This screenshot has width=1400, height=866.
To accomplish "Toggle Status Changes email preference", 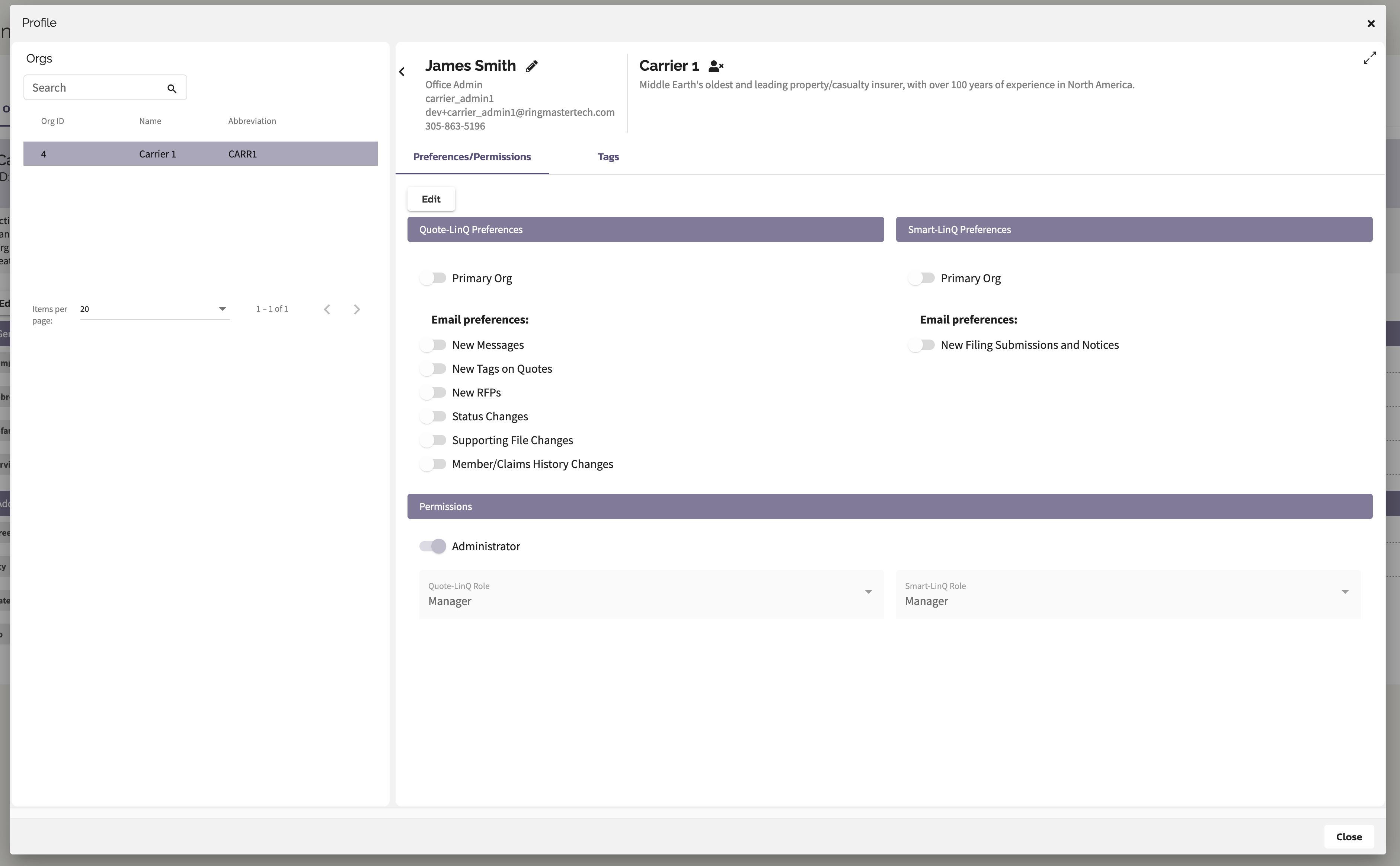I will (433, 416).
